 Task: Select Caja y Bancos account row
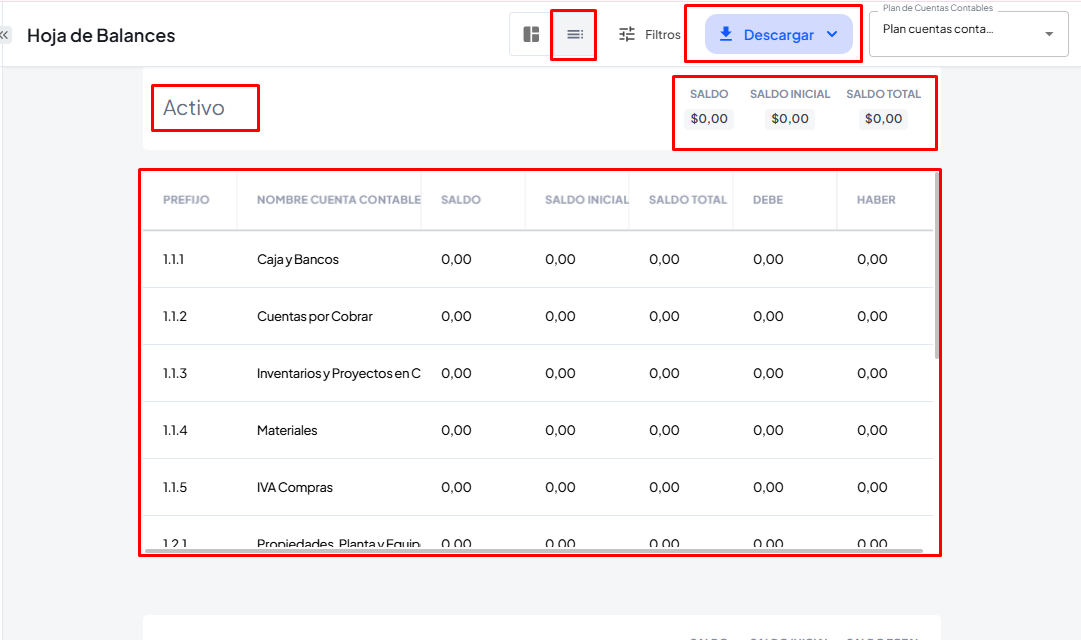pos(538,259)
